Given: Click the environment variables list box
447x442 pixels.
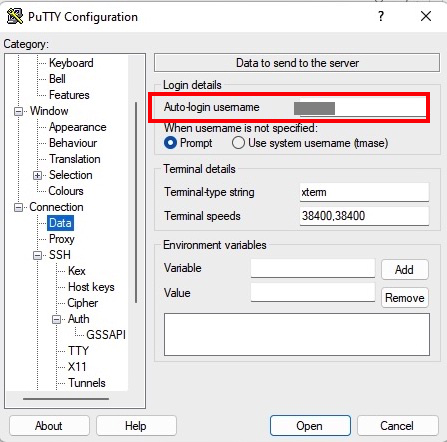Looking at the screenshot, I should (297, 334).
